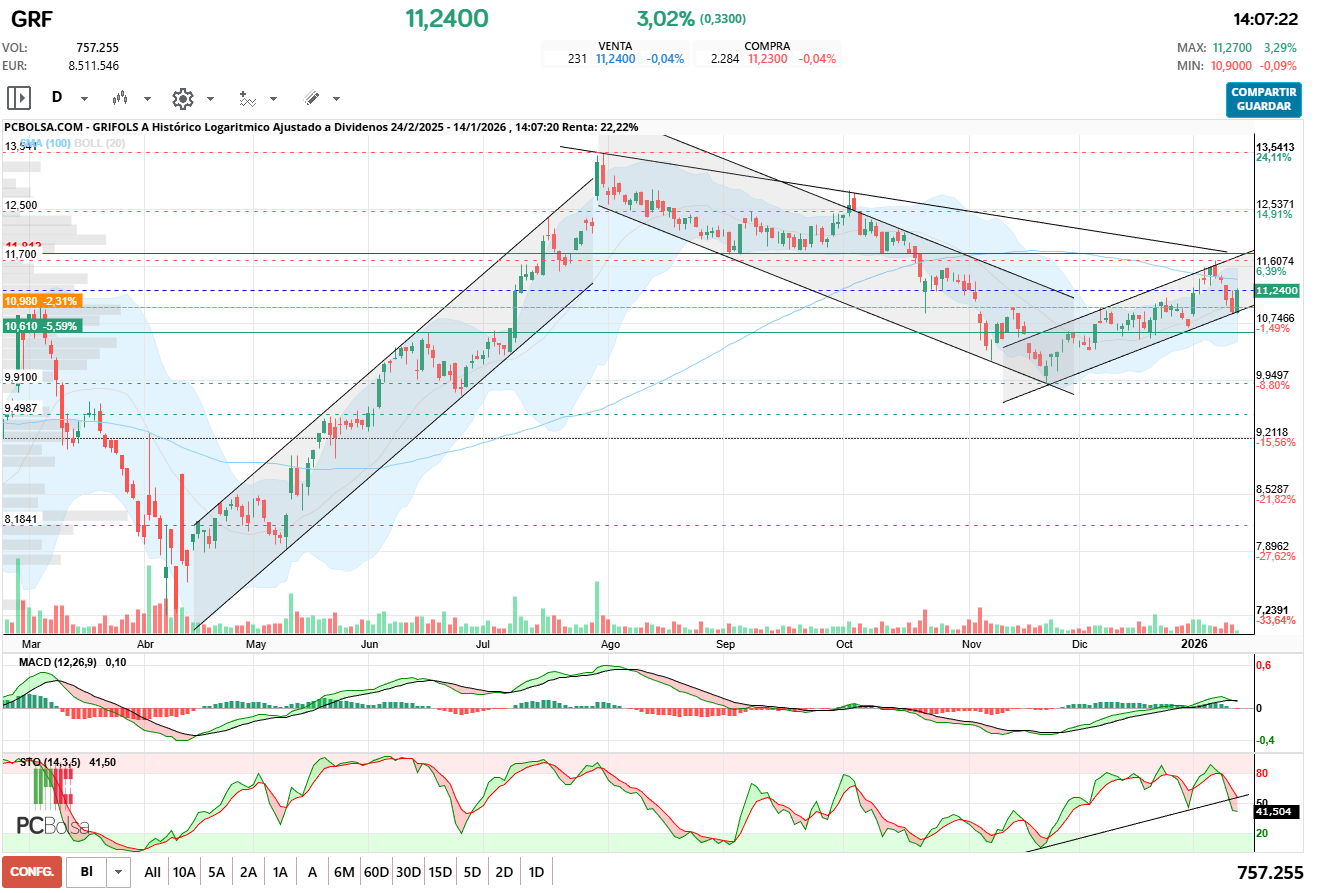1317x893 pixels.
Task: Click the 3,02% change value
Action: (x=665, y=19)
